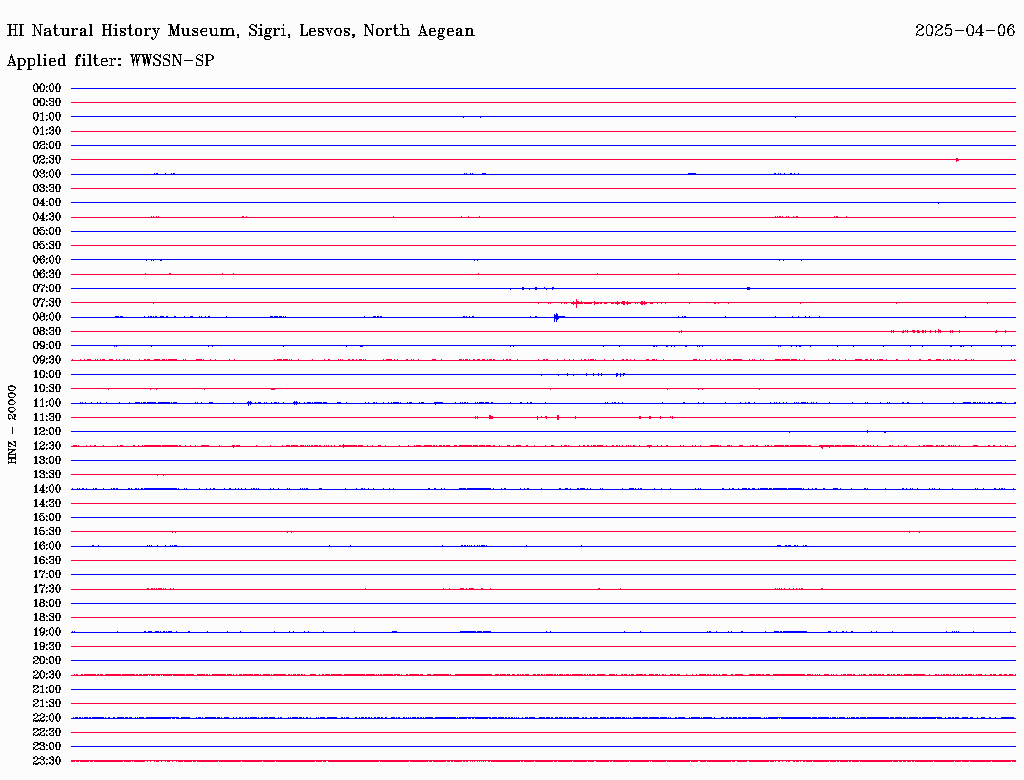Click the 08:30 time label
The image size is (1024, 780).
point(47,332)
